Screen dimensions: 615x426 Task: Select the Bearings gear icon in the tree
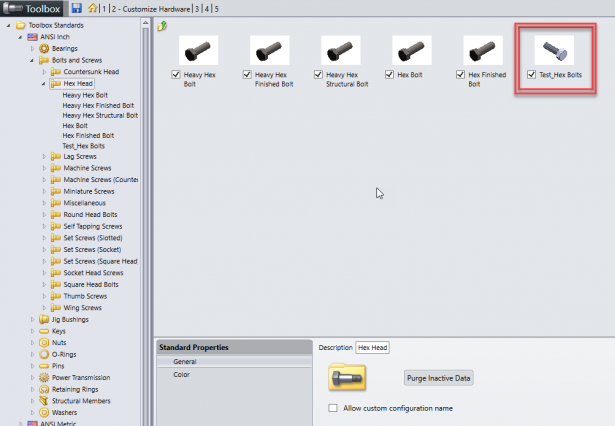coord(44,48)
